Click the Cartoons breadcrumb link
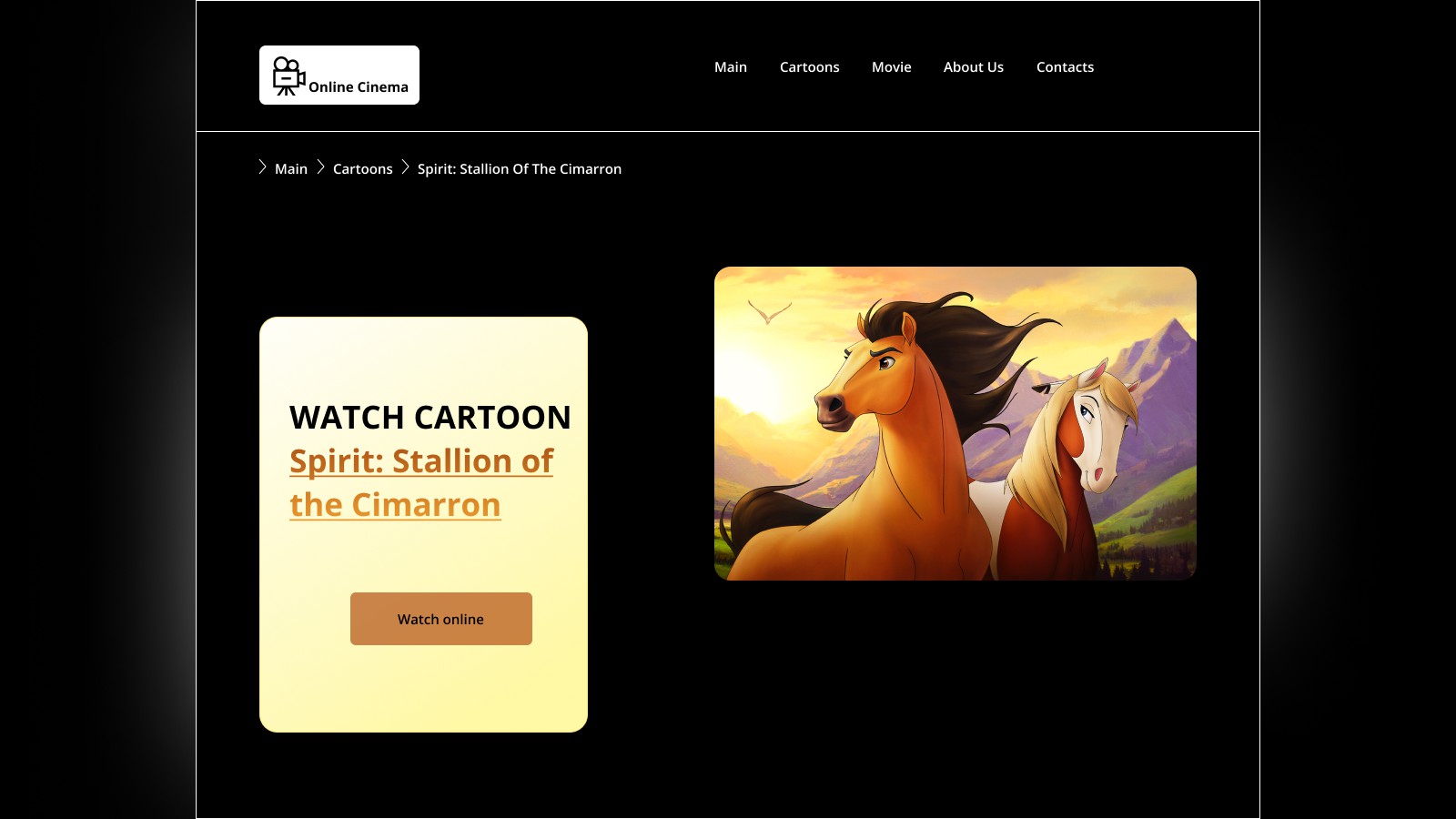The image size is (1456, 819). [363, 169]
